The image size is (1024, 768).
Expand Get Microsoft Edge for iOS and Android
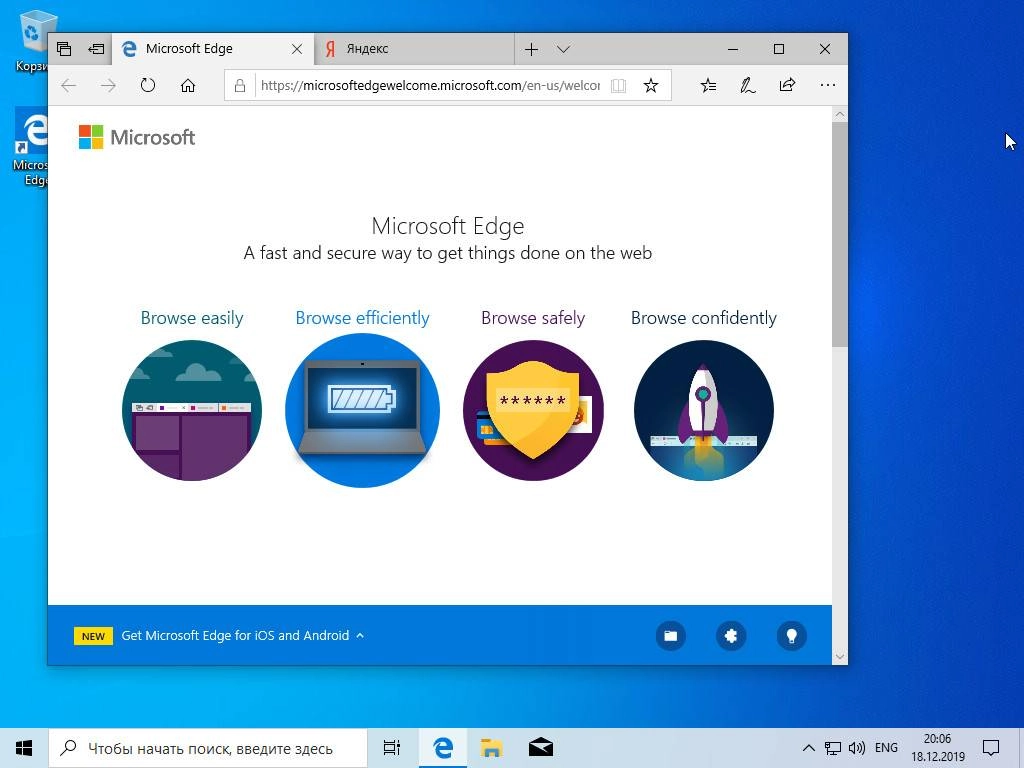coord(242,635)
